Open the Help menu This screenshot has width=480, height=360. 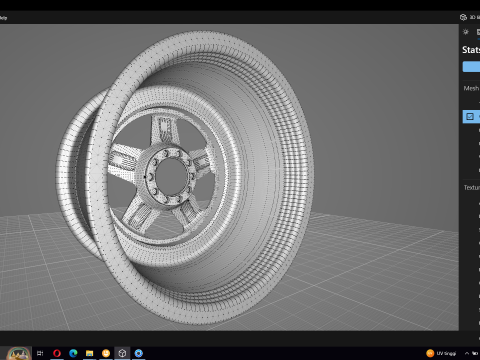(3, 18)
